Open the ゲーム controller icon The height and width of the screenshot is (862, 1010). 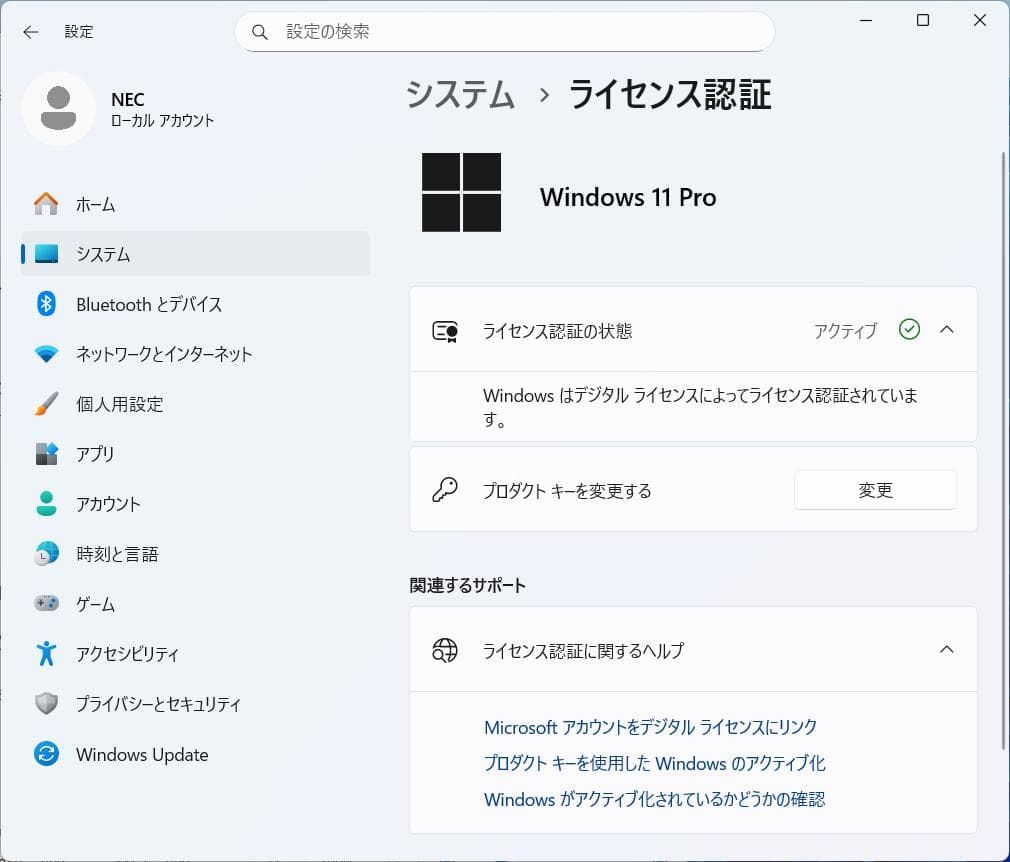(47, 604)
